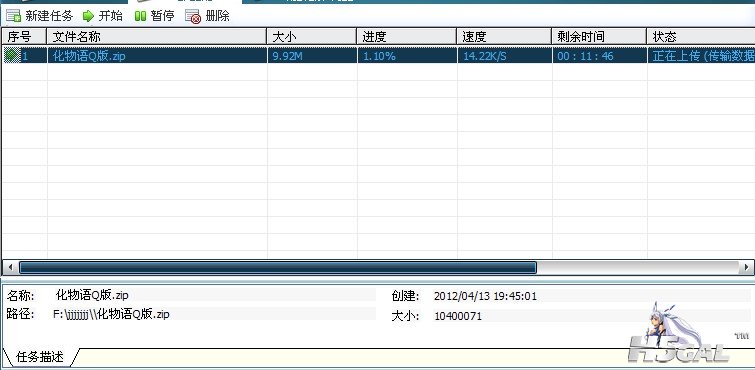Click the right arrow of horizontal scrollbar

pos(746,267)
